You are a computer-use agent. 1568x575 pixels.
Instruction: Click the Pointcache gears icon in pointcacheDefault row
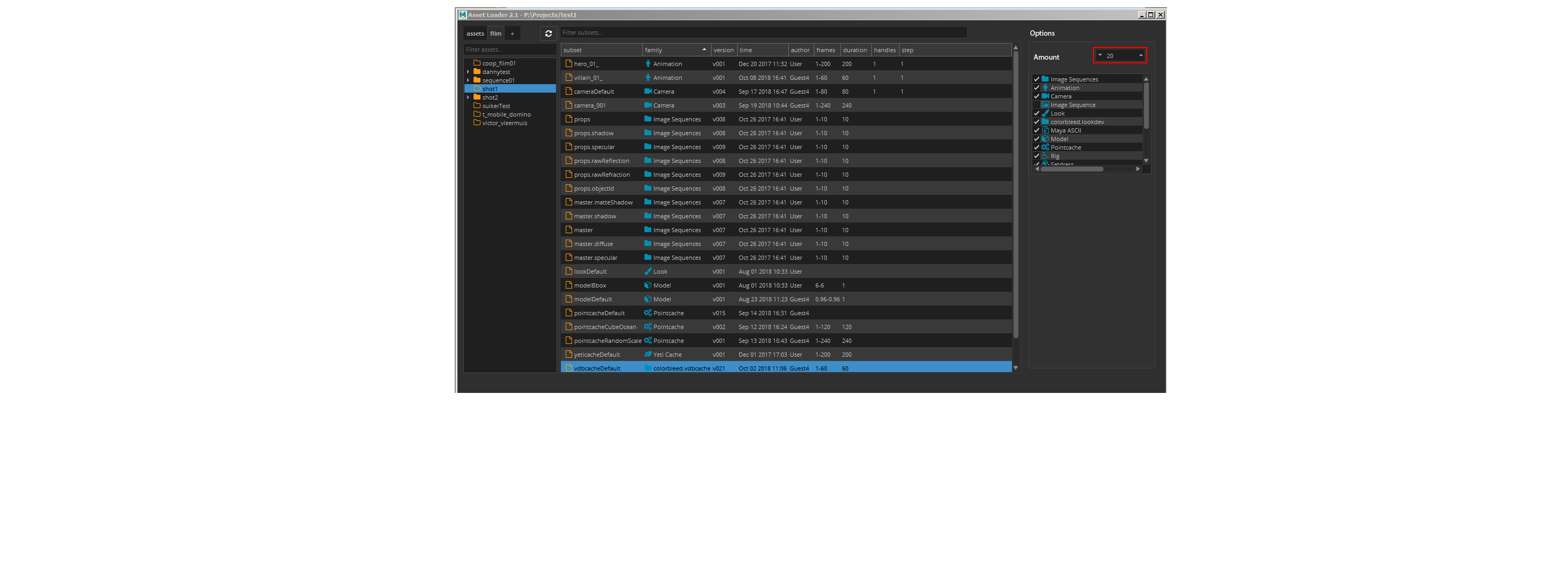(x=648, y=313)
